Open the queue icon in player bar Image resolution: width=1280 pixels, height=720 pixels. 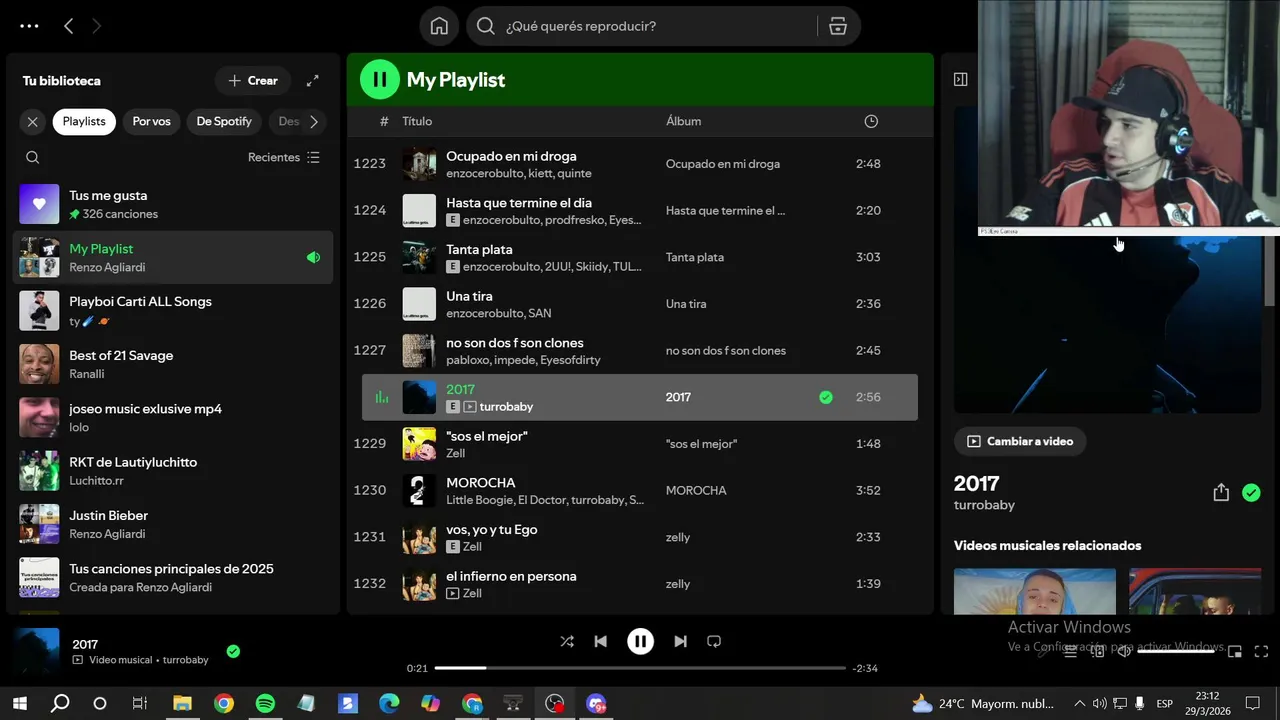click(1070, 651)
